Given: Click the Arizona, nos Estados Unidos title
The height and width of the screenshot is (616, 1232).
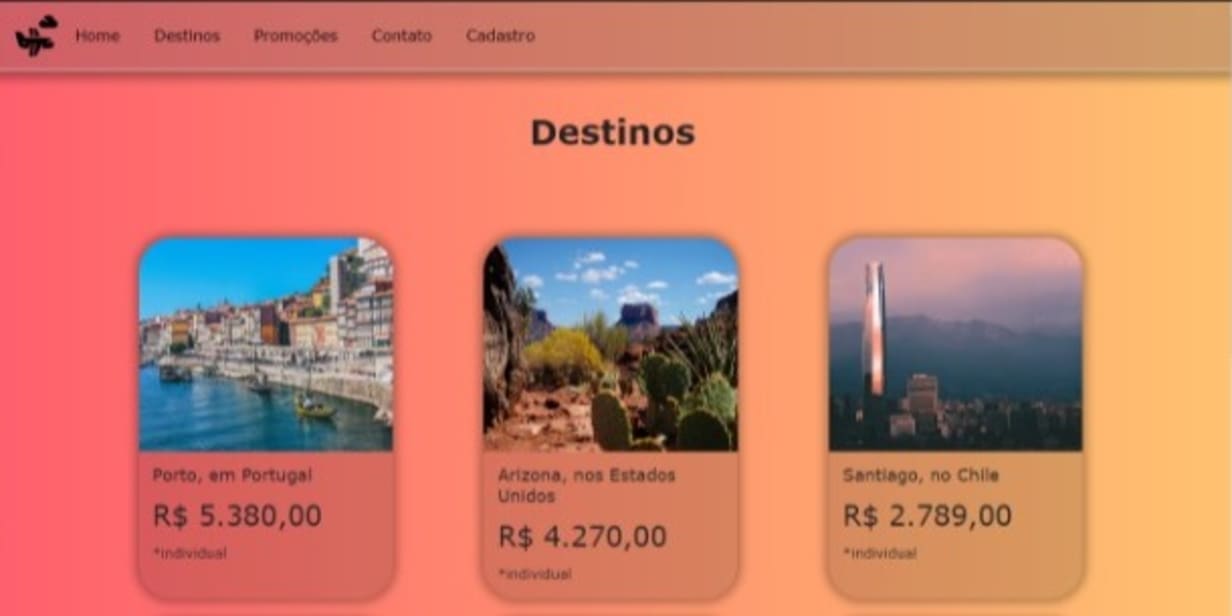Looking at the screenshot, I should click(x=587, y=485).
